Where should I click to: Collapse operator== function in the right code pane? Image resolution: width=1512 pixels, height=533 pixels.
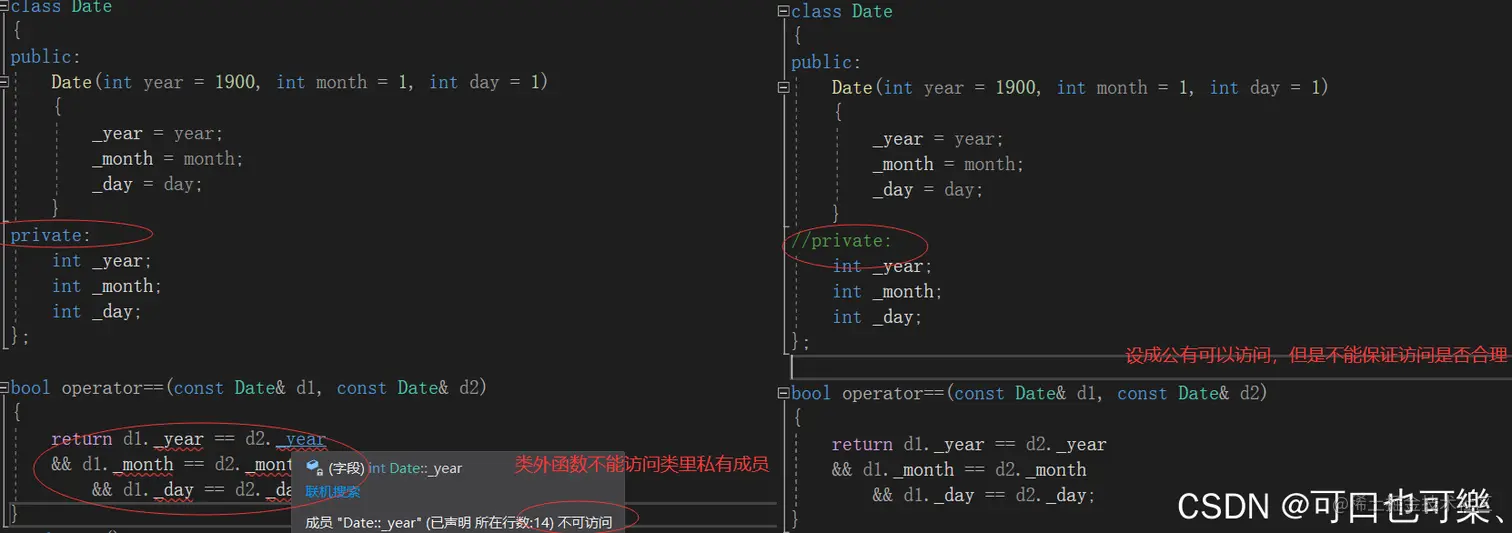tap(784, 394)
